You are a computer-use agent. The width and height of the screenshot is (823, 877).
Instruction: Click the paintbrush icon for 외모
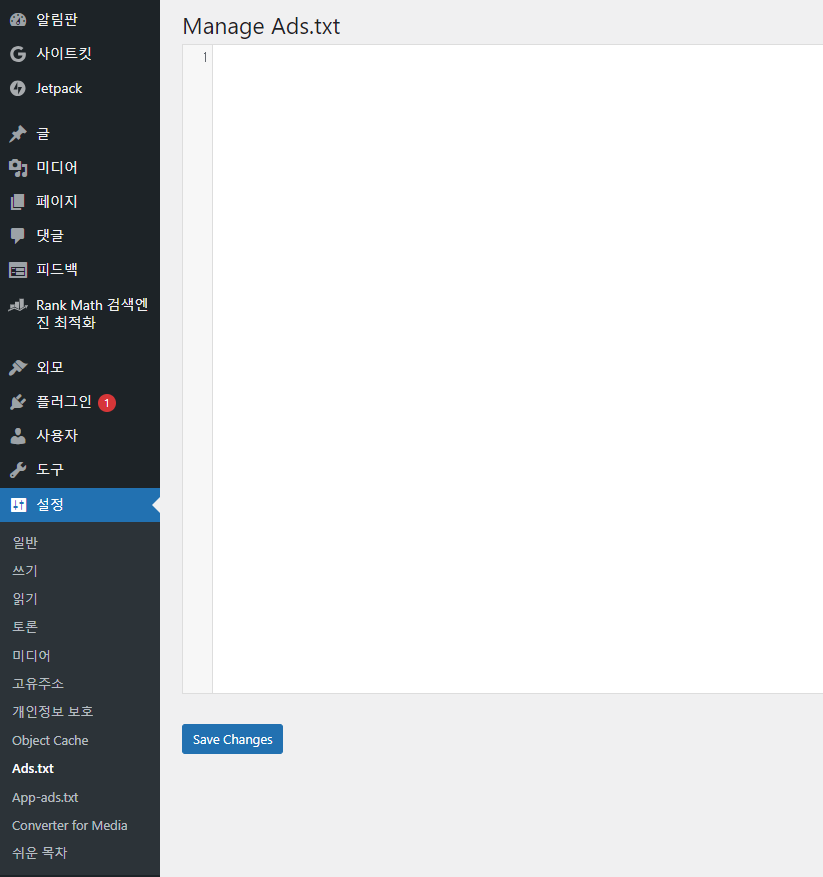coord(18,367)
